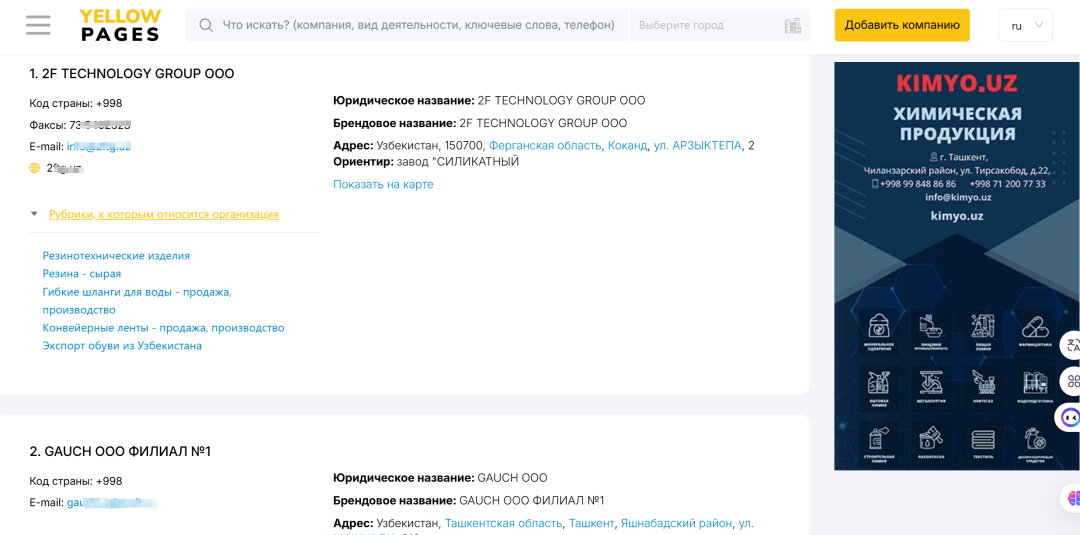Open the hamburger navigation menu

39,25
